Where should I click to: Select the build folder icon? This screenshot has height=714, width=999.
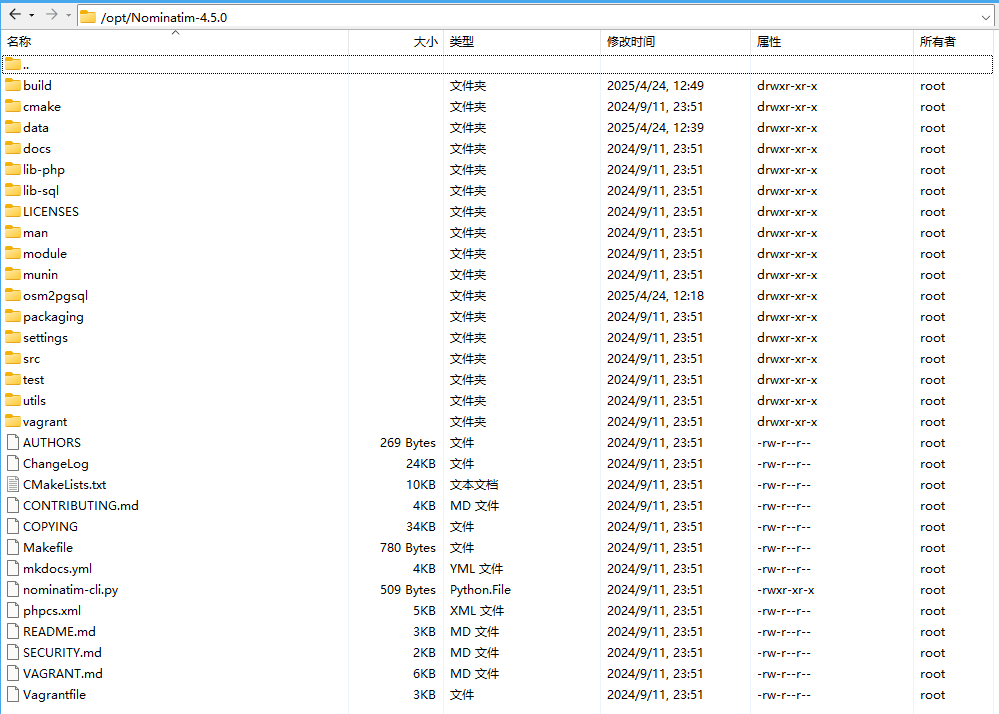13,85
